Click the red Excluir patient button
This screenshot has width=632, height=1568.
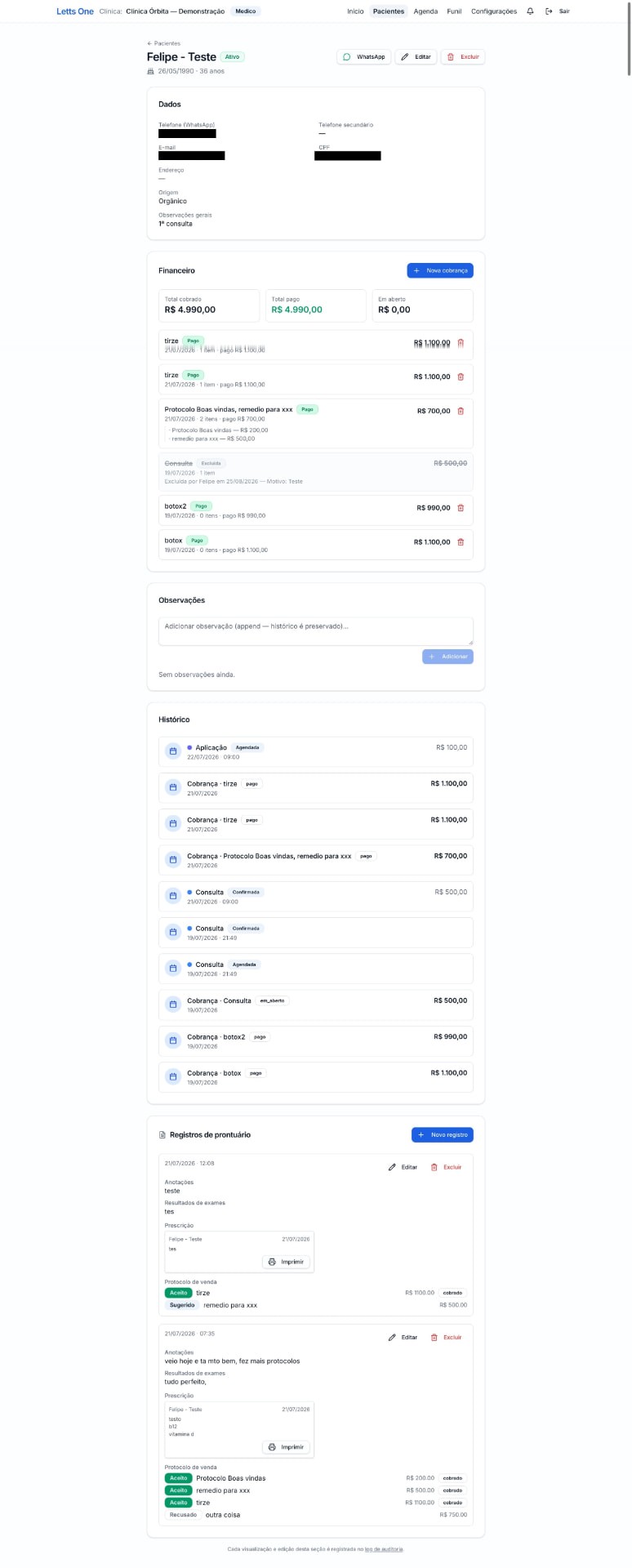click(463, 57)
